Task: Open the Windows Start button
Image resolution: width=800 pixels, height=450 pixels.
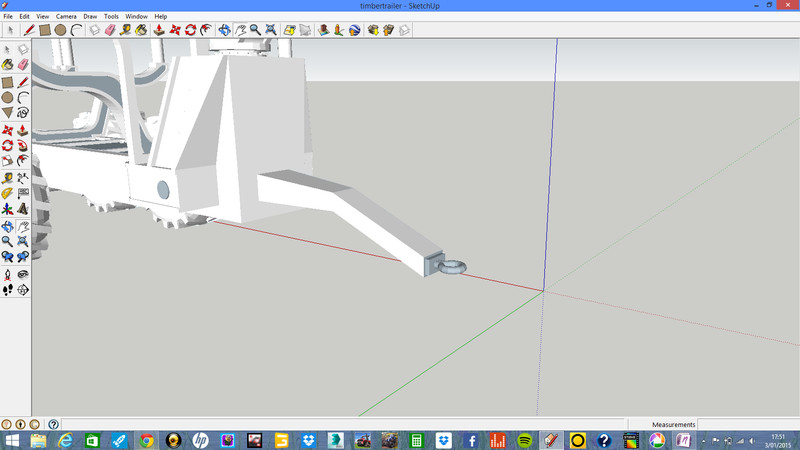Action: point(12,440)
